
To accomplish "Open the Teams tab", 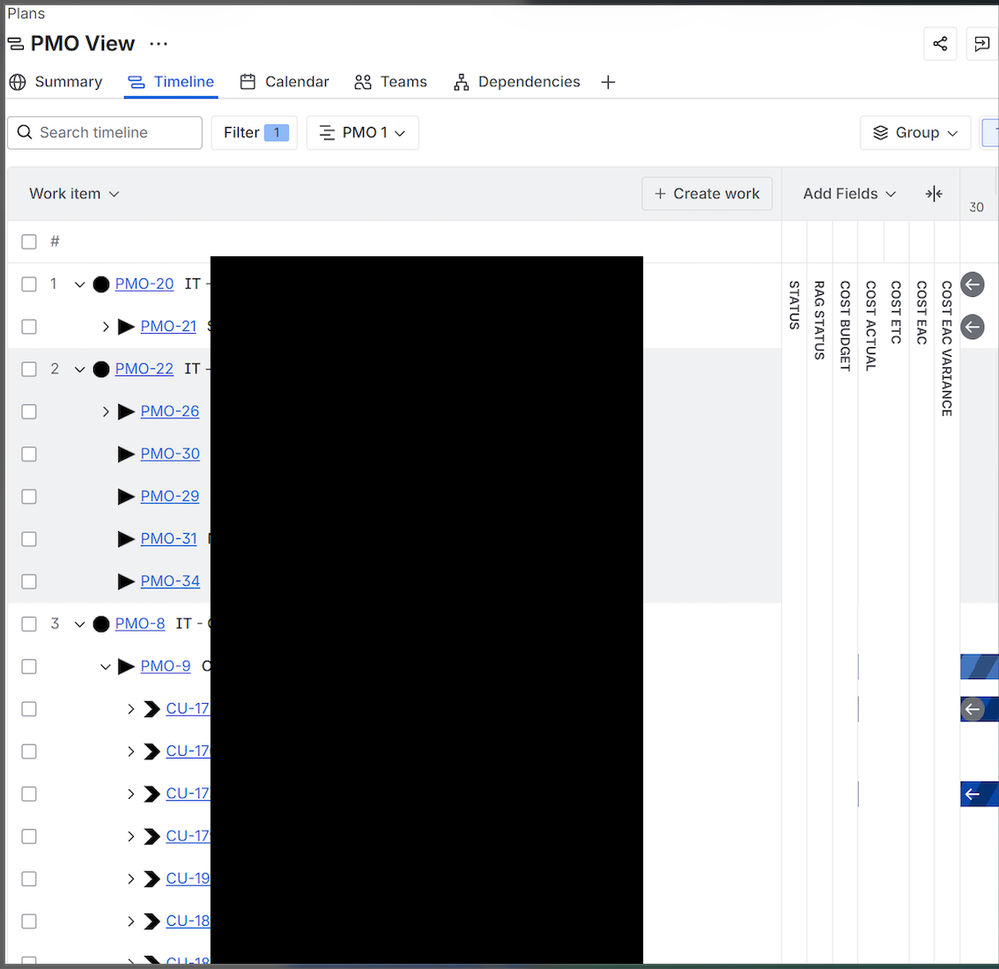I will [391, 82].
